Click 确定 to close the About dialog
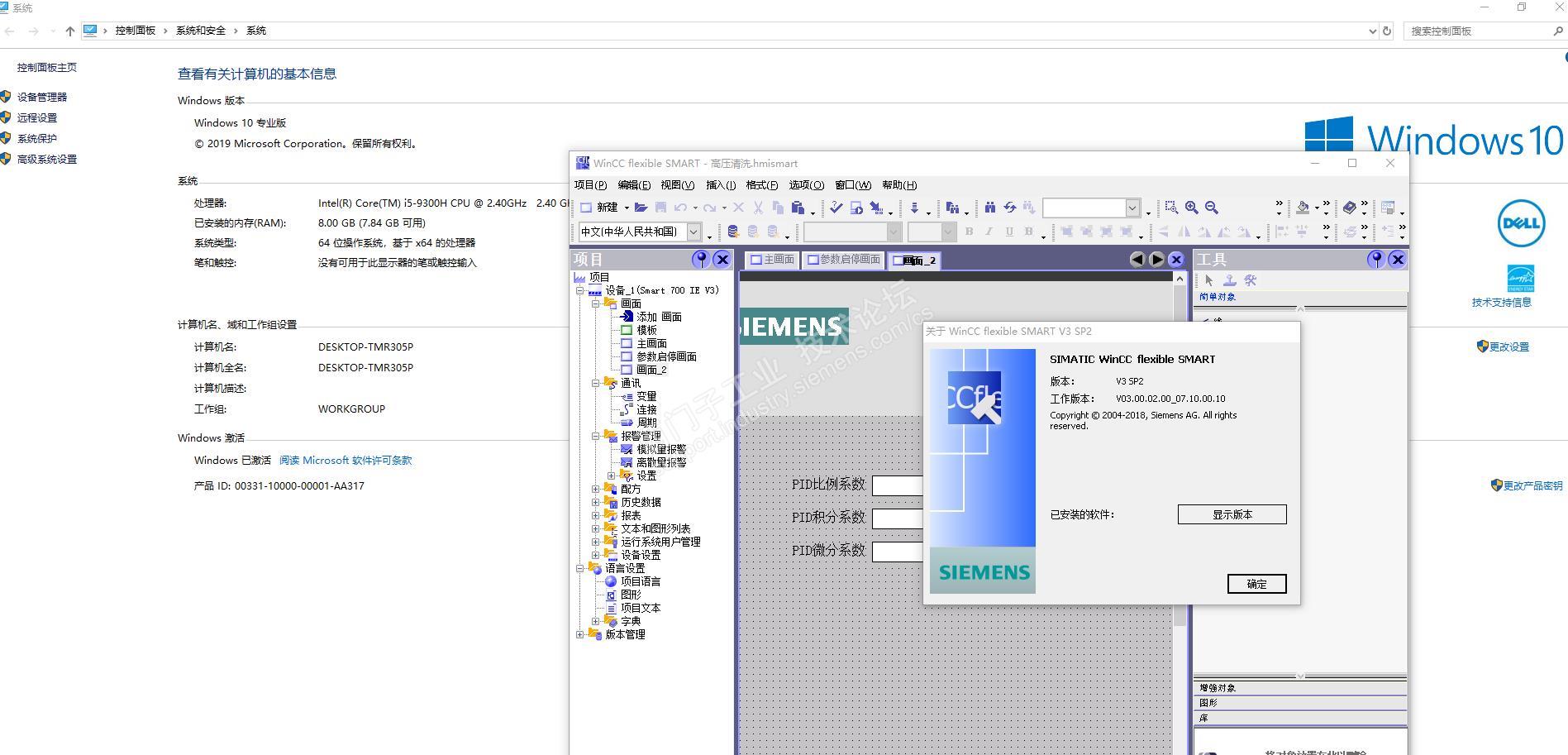Viewport: 1568px width, 755px height. tap(1257, 584)
